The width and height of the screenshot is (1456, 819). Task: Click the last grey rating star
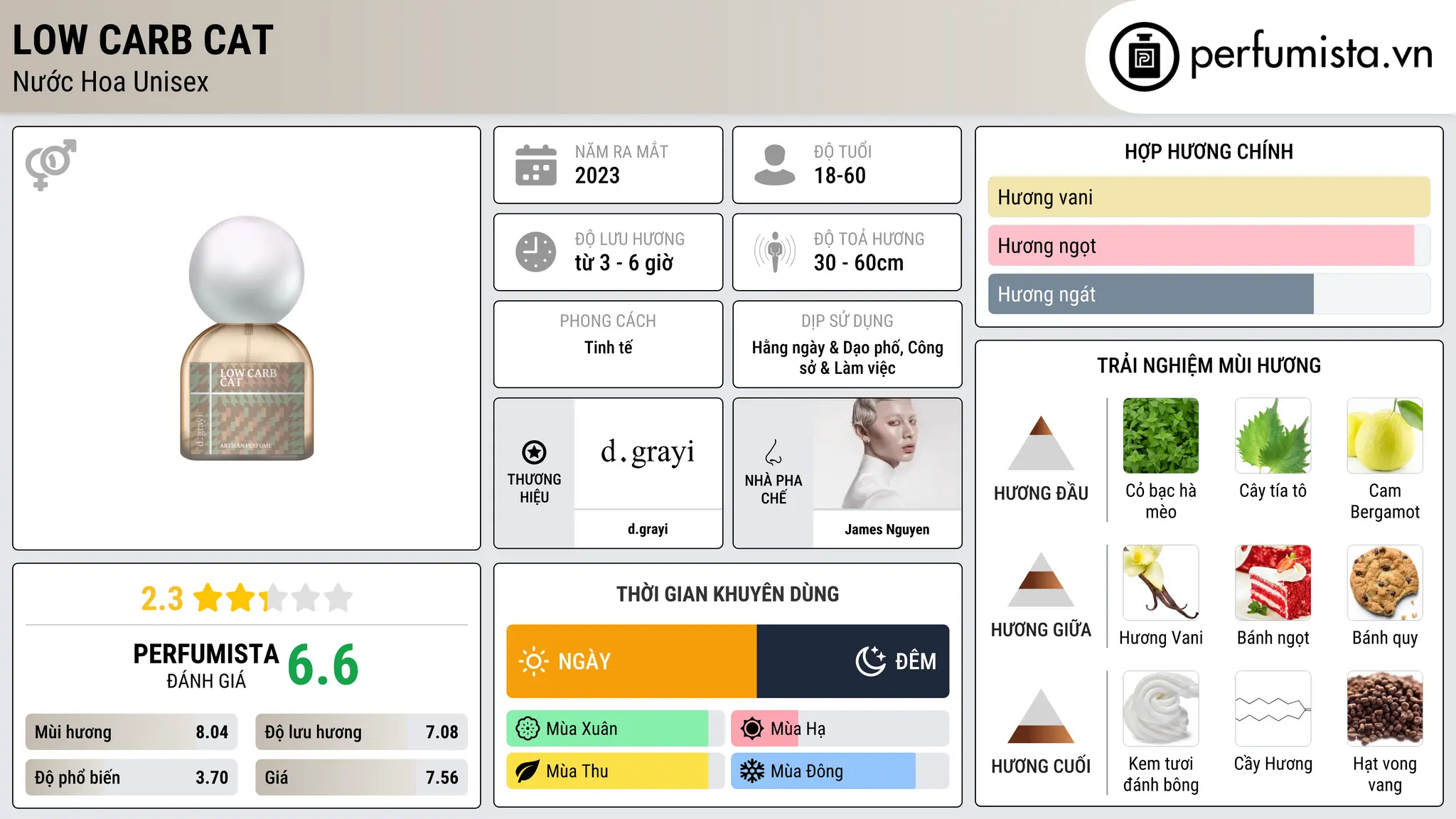click(x=338, y=598)
